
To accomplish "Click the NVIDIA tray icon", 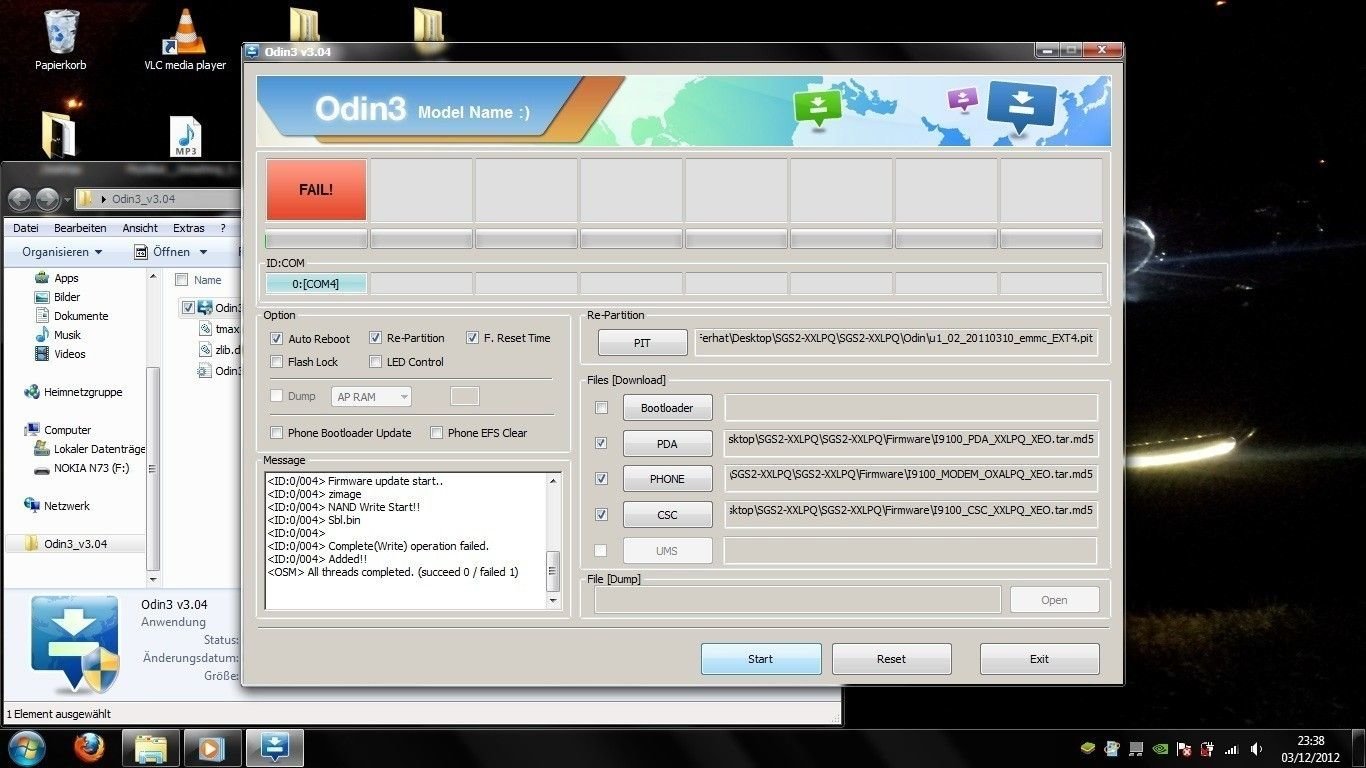I will [1159, 749].
